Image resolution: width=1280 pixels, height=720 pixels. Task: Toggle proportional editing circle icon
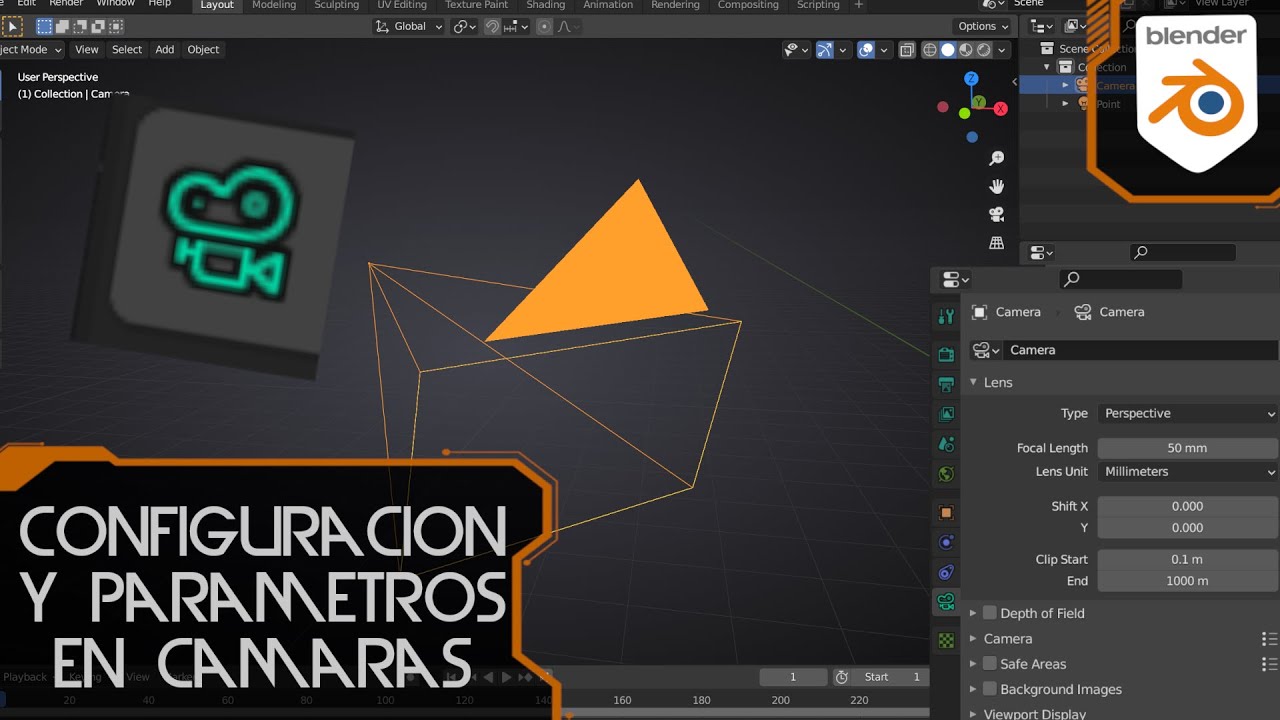[545, 27]
